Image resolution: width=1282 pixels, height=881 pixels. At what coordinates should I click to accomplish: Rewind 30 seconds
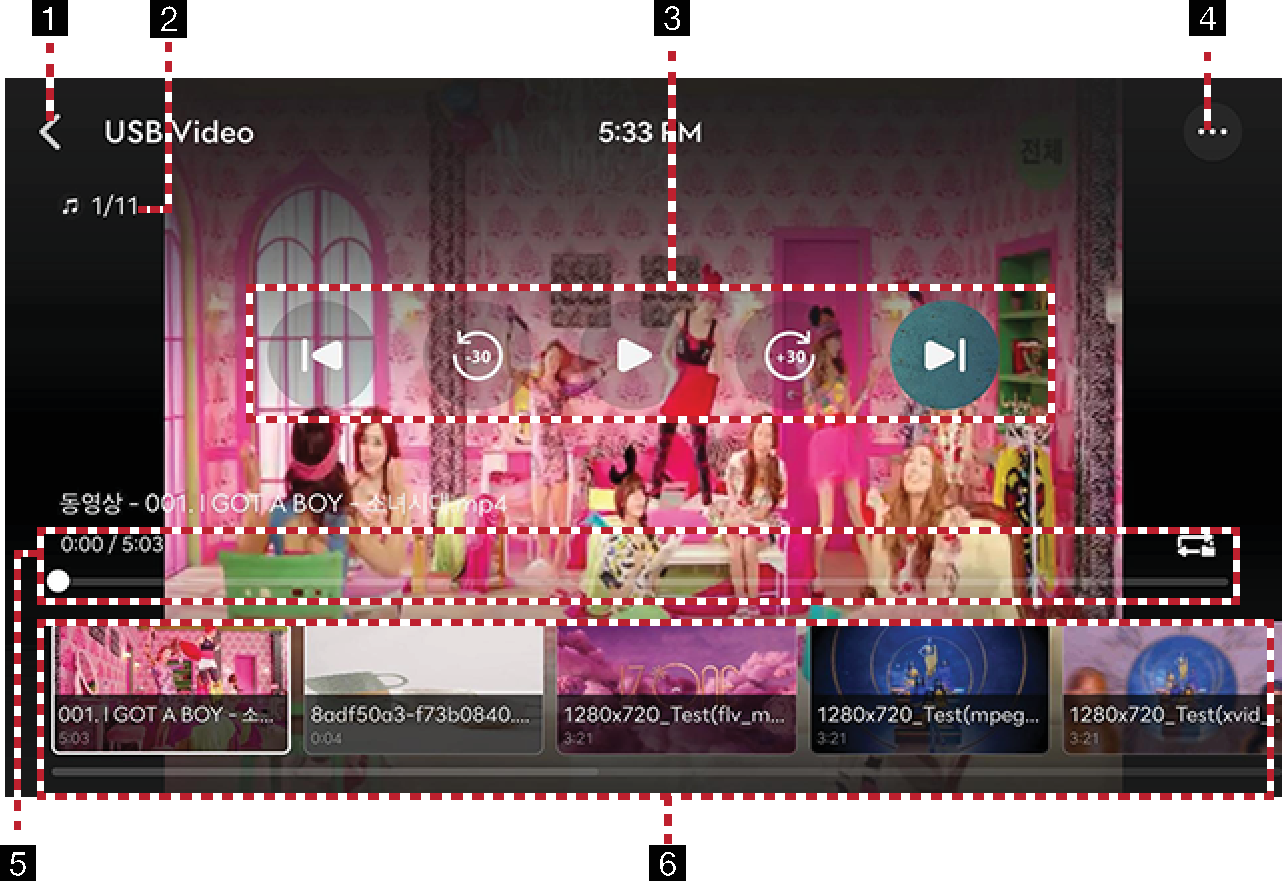[478, 355]
